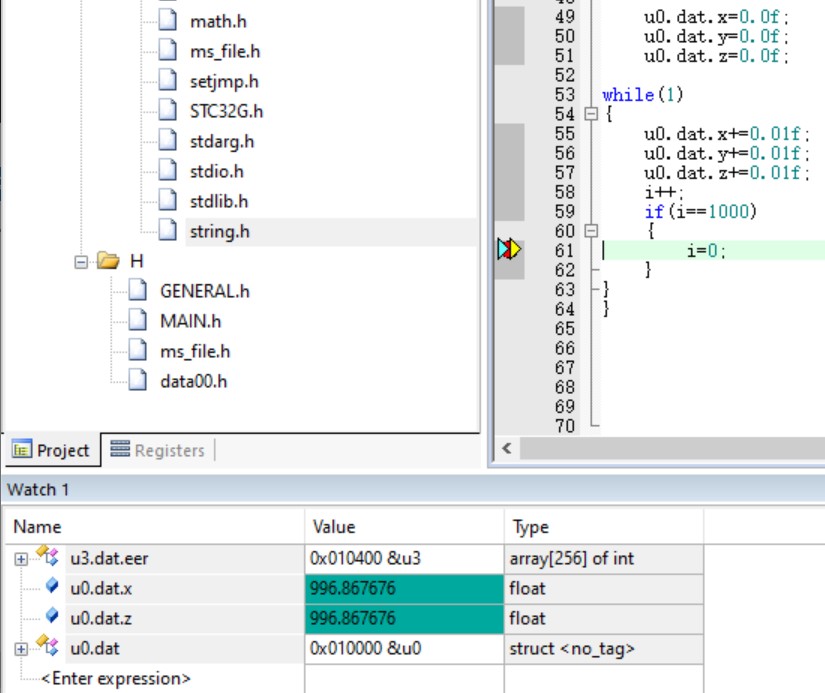The height and width of the screenshot is (693, 825).
Task: Click the setjmp.h file icon
Action: 168,81
